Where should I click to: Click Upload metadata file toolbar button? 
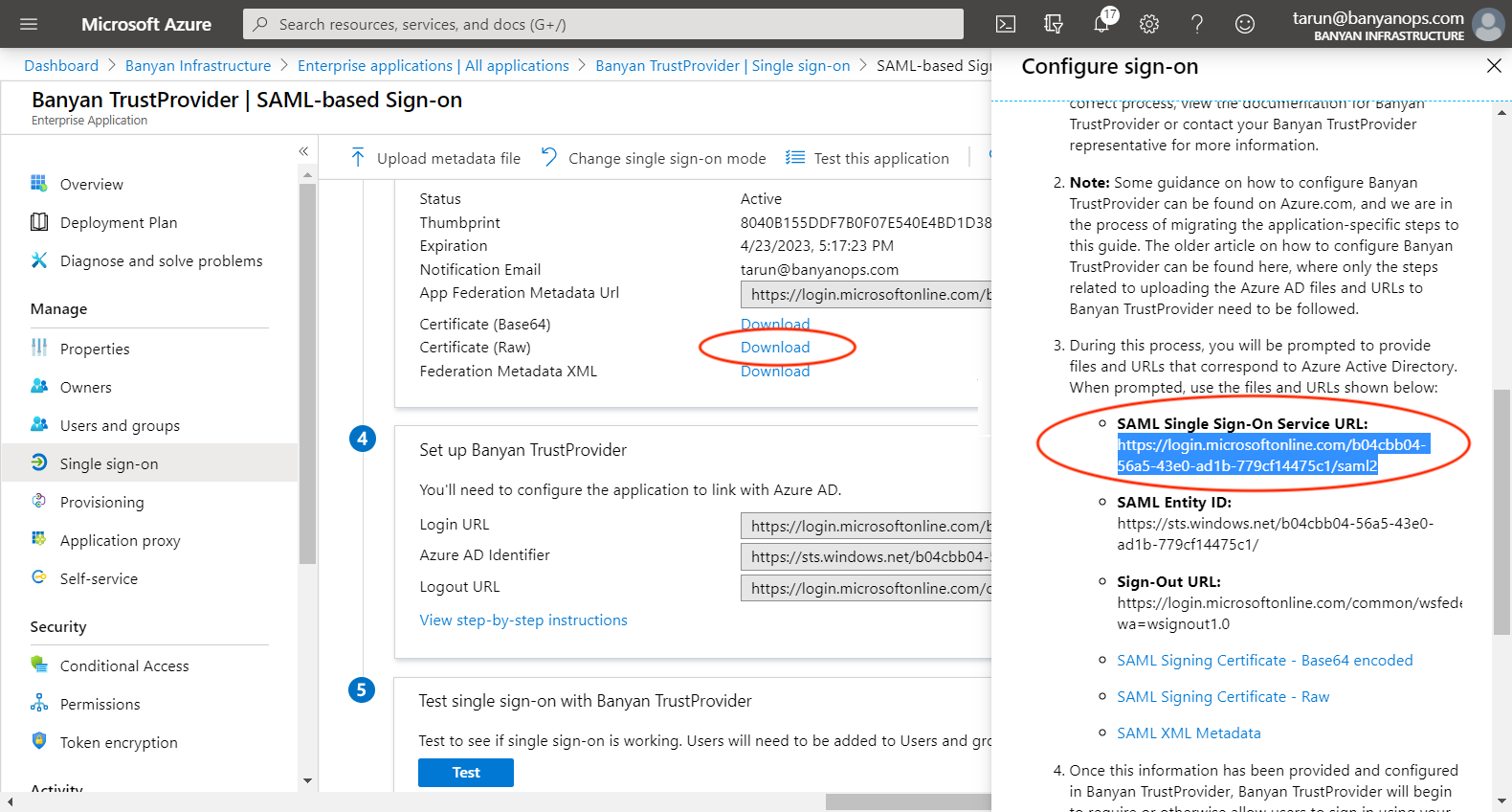pyautogui.click(x=435, y=158)
